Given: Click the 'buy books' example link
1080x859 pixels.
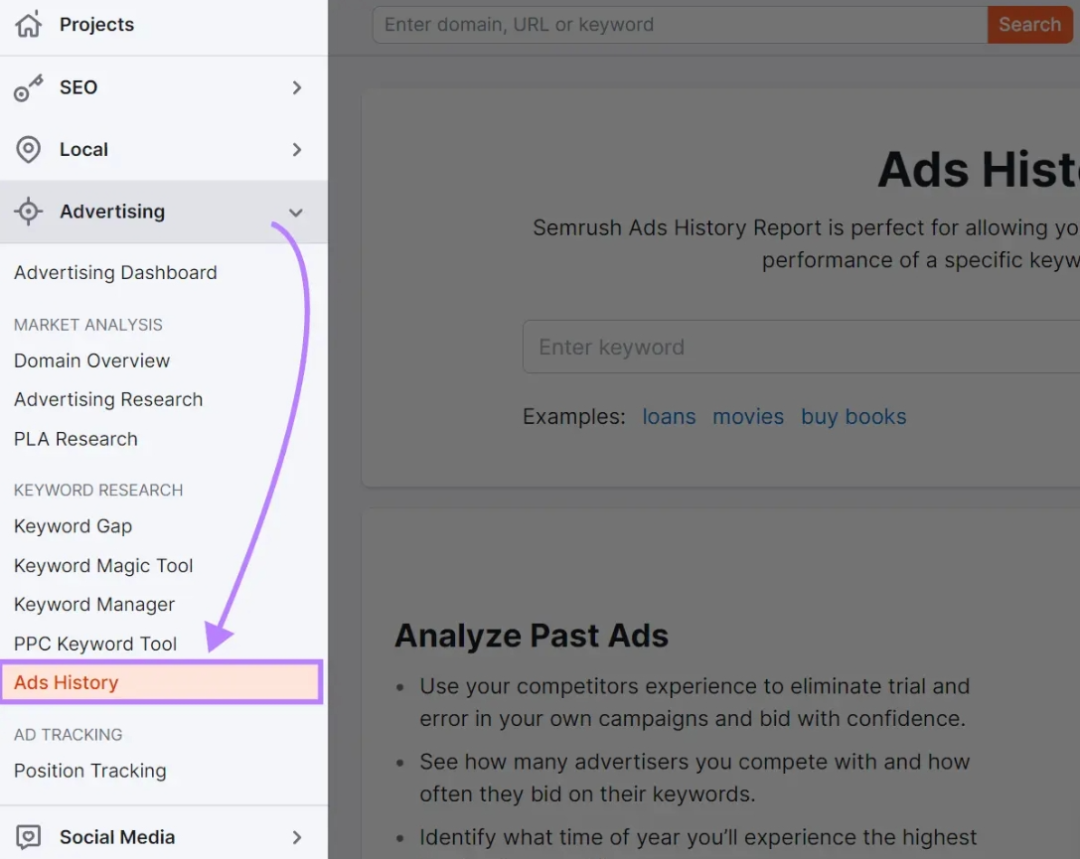Looking at the screenshot, I should [853, 417].
